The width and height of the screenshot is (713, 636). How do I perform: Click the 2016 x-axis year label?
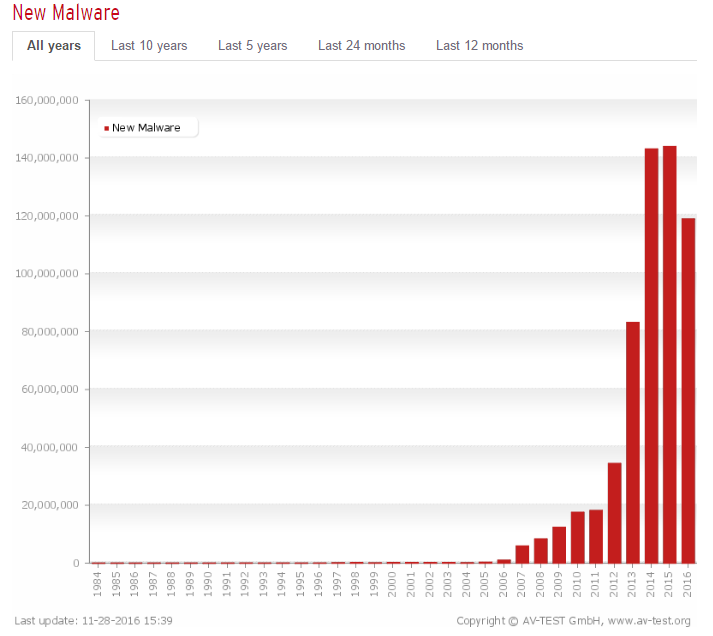click(x=688, y=582)
